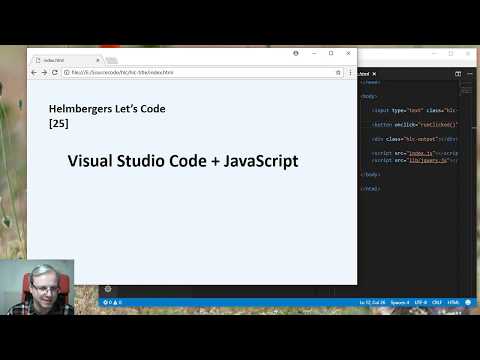Image resolution: width=480 pixels, height=360 pixels.
Task: Click the Helmbergers Let's Code title
Action: [107, 109]
